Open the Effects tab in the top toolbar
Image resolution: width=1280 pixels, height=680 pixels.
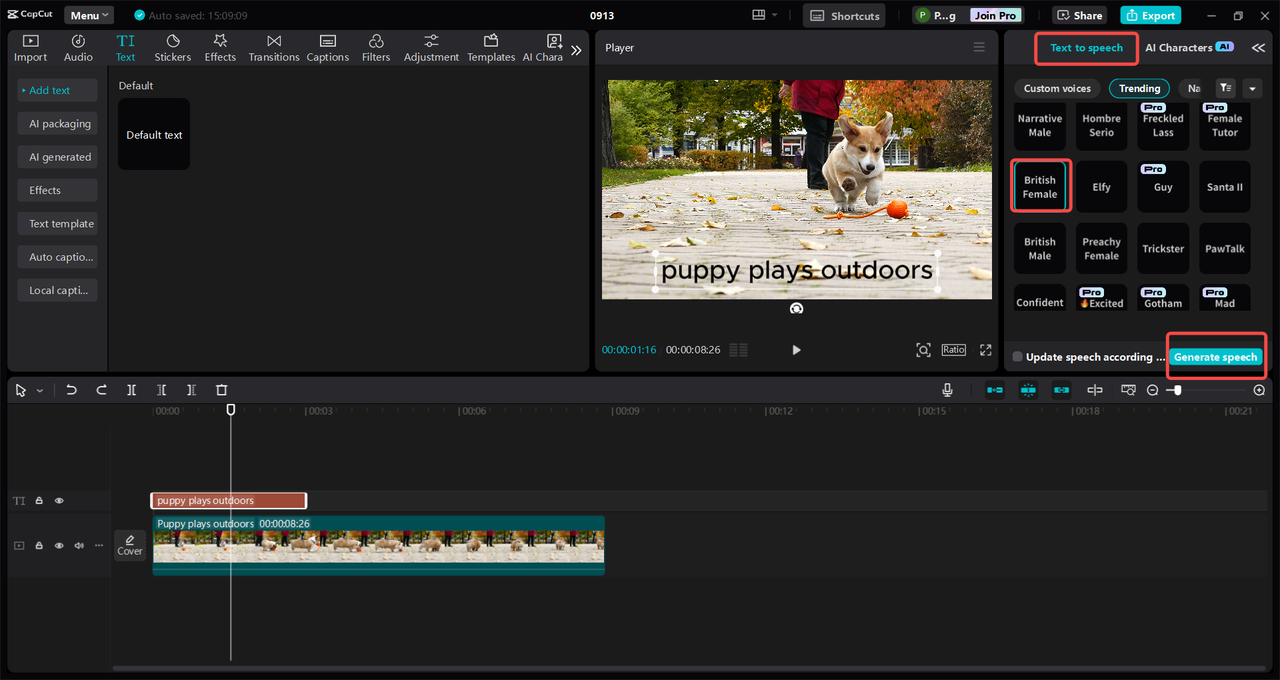[220, 48]
